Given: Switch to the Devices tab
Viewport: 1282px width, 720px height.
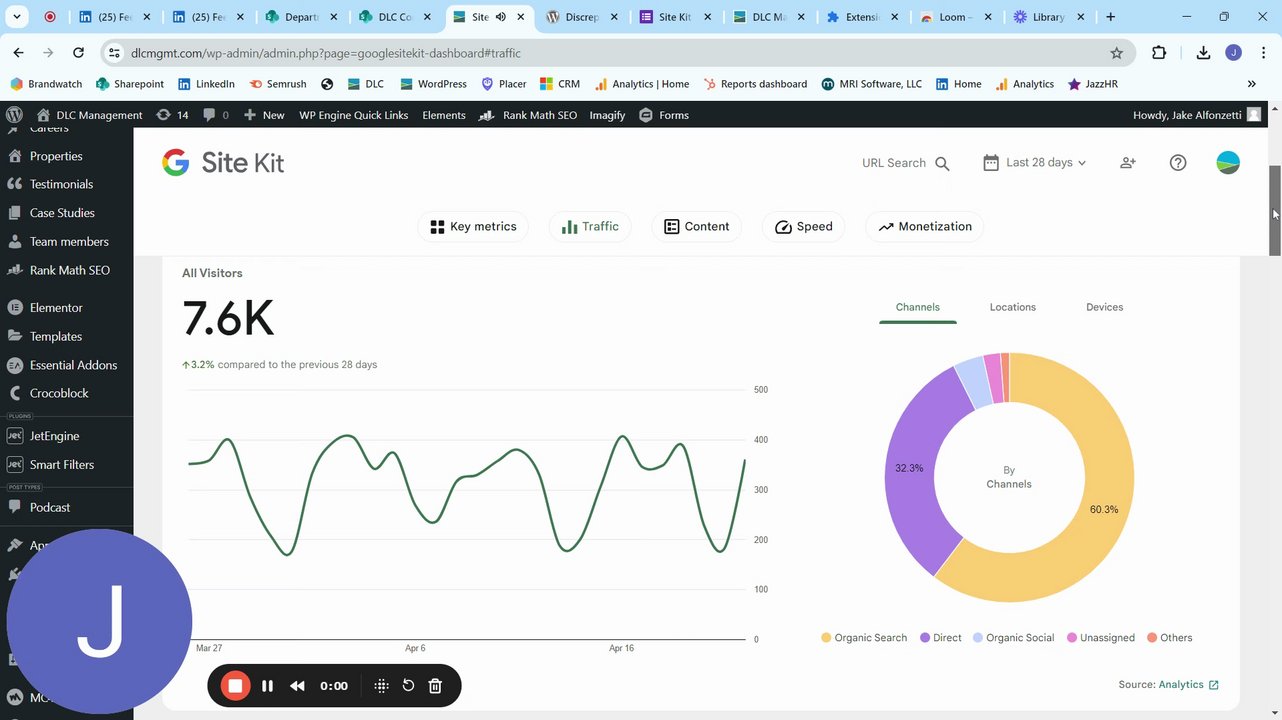Looking at the screenshot, I should click(x=1104, y=307).
